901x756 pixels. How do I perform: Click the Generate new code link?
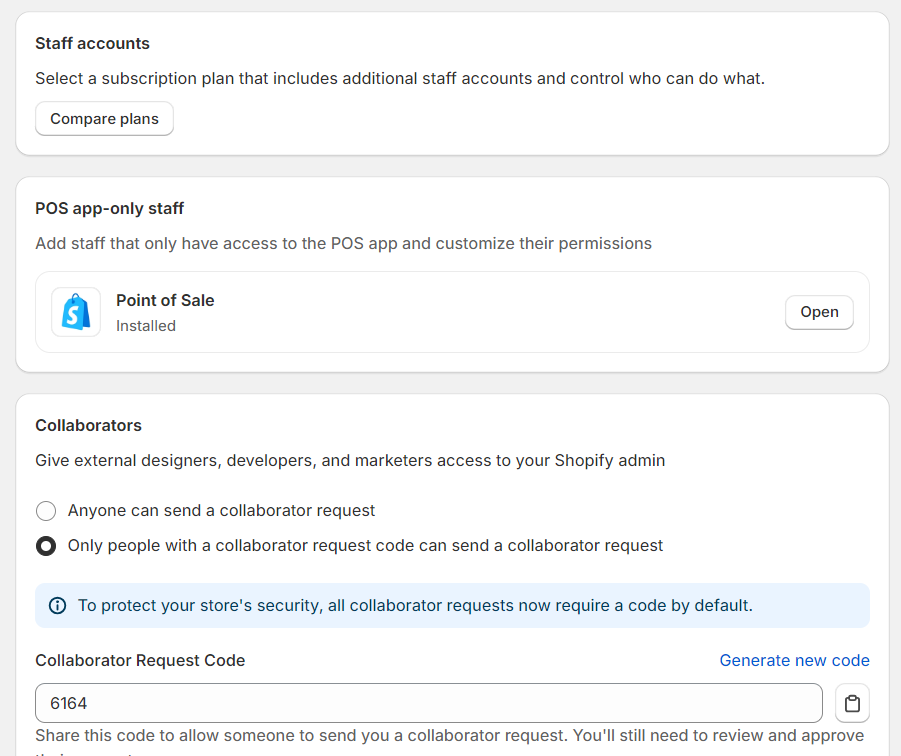pyautogui.click(x=794, y=660)
